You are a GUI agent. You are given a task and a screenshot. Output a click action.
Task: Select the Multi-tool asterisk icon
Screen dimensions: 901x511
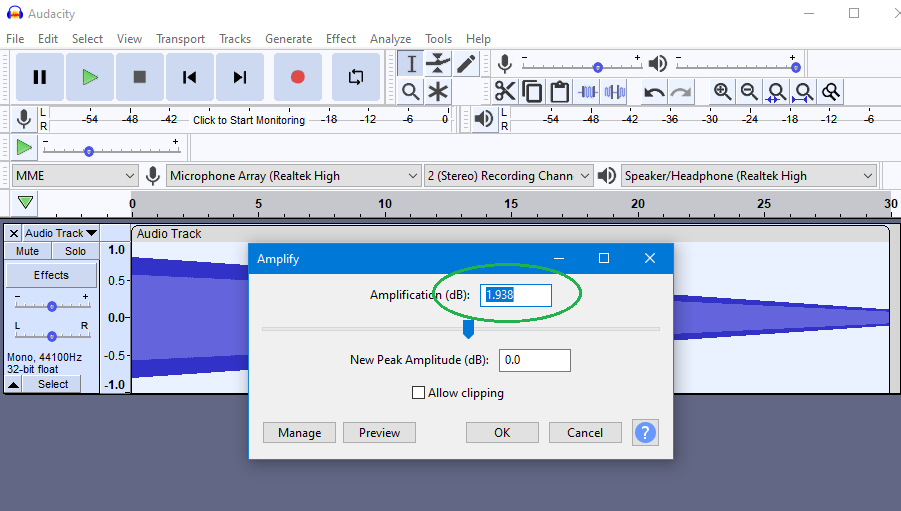(x=438, y=91)
